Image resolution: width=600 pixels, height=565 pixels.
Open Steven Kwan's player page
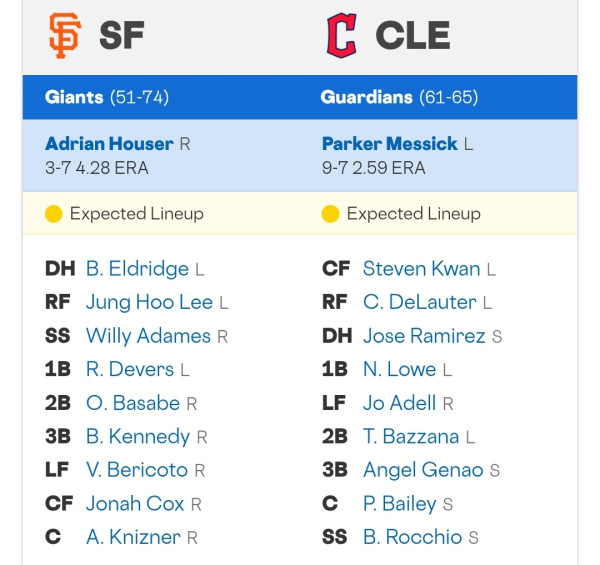point(422,269)
